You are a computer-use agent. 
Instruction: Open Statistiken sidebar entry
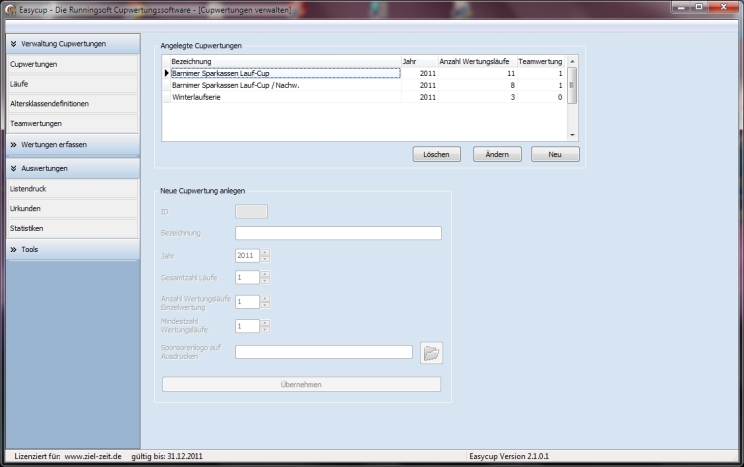tap(69, 228)
